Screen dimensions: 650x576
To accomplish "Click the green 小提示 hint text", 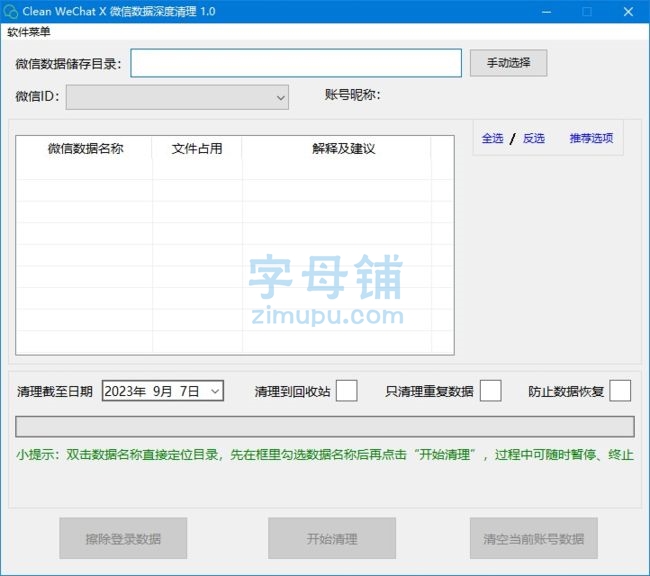I will pos(325,454).
